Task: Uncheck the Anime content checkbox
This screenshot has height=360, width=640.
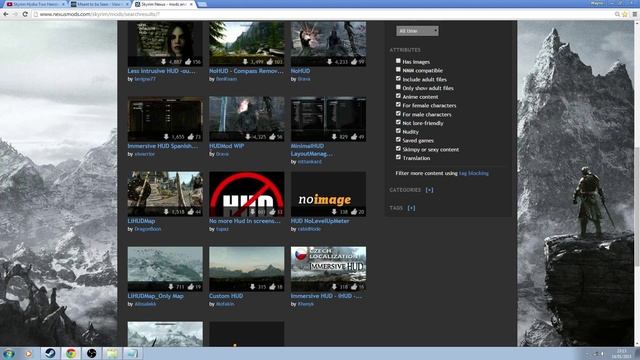Action: coord(398,96)
